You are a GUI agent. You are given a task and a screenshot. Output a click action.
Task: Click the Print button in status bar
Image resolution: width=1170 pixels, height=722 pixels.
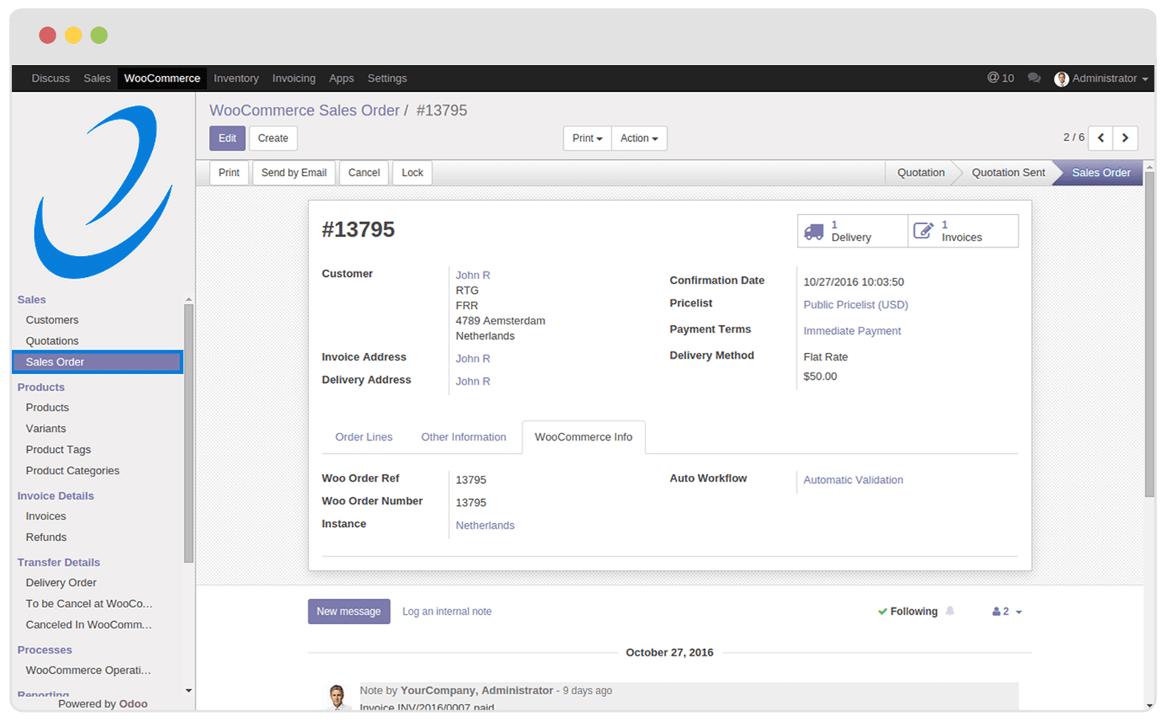pos(229,172)
